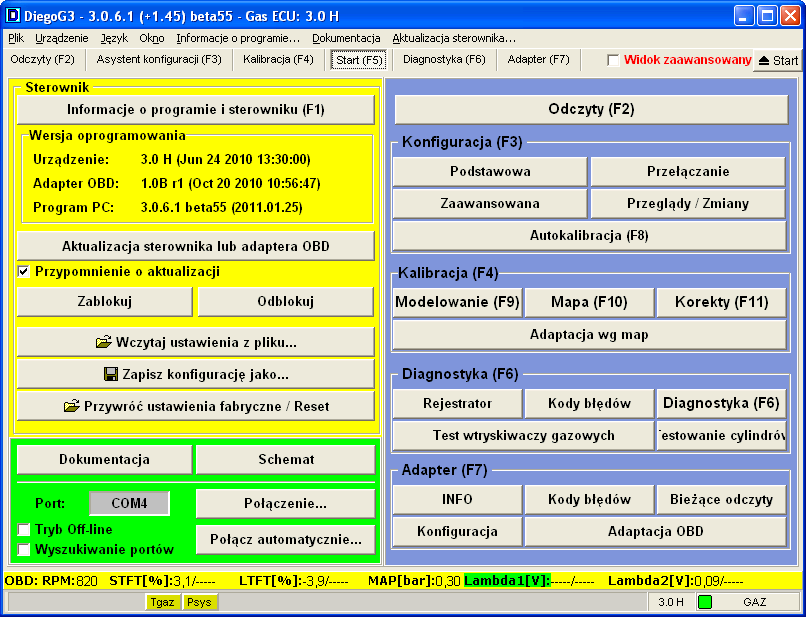The height and width of the screenshot is (617, 806).
Task: Open the Rejestrator button
Action: (x=457, y=403)
